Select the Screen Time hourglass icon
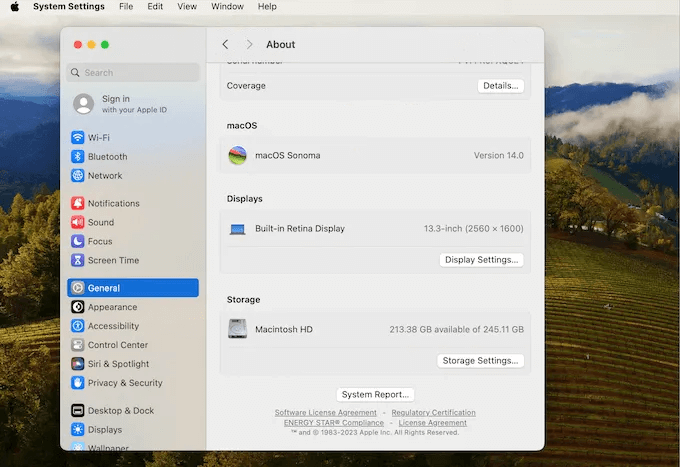This screenshot has width=680, height=467. [x=78, y=261]
